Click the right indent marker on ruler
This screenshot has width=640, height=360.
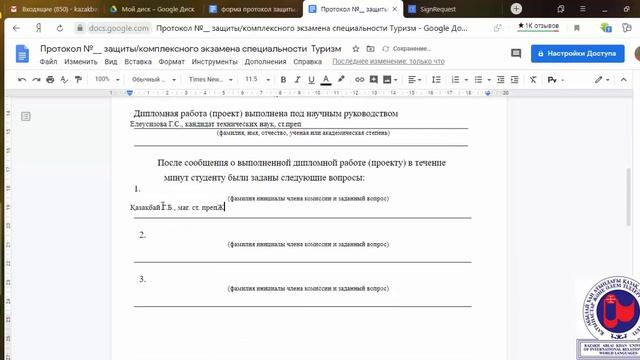coord(487,93)
